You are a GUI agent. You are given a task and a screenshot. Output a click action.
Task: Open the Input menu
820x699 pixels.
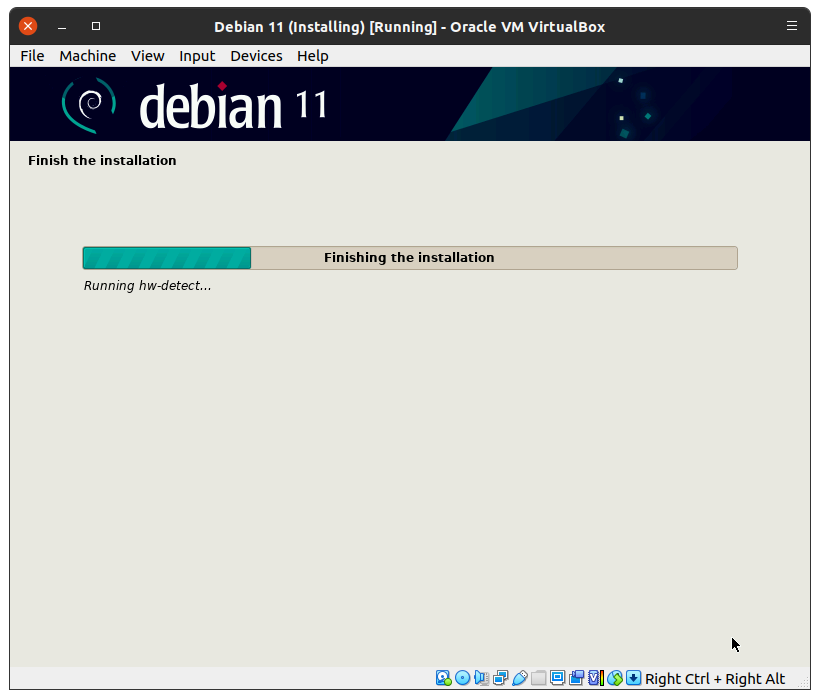click(197, 56)
